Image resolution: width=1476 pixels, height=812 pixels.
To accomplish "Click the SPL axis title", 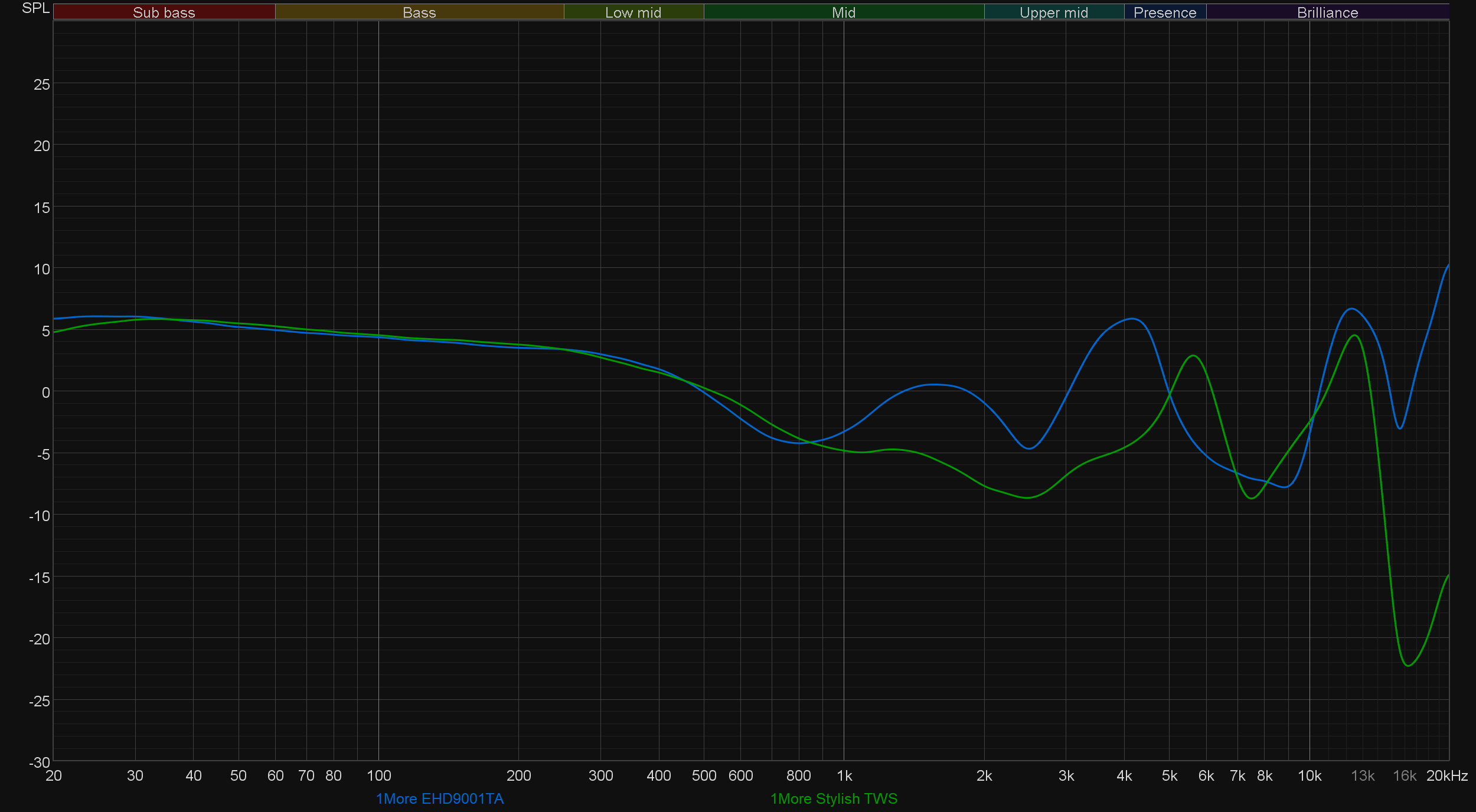I will click(x=35, y=8).
